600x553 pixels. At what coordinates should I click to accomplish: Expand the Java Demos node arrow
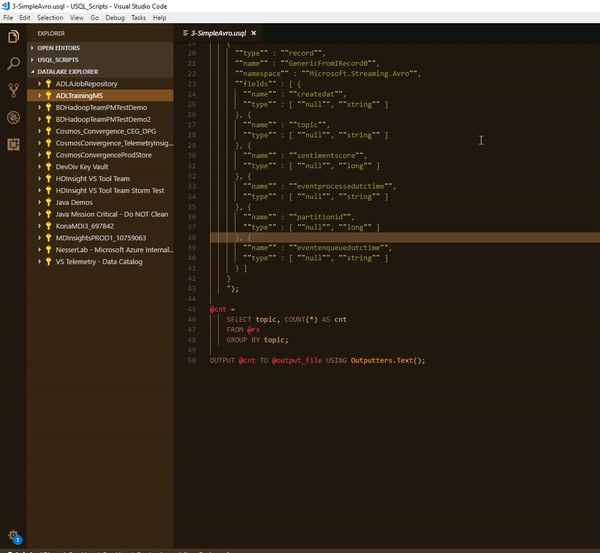pos(39,202)
